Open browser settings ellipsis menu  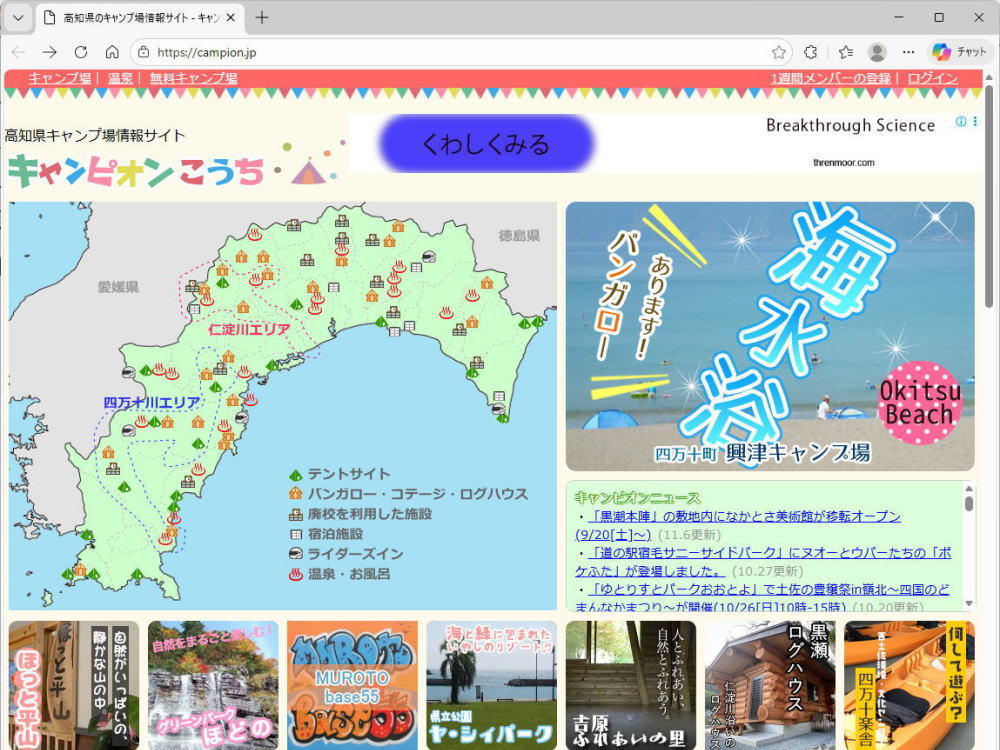click(908, 52)
